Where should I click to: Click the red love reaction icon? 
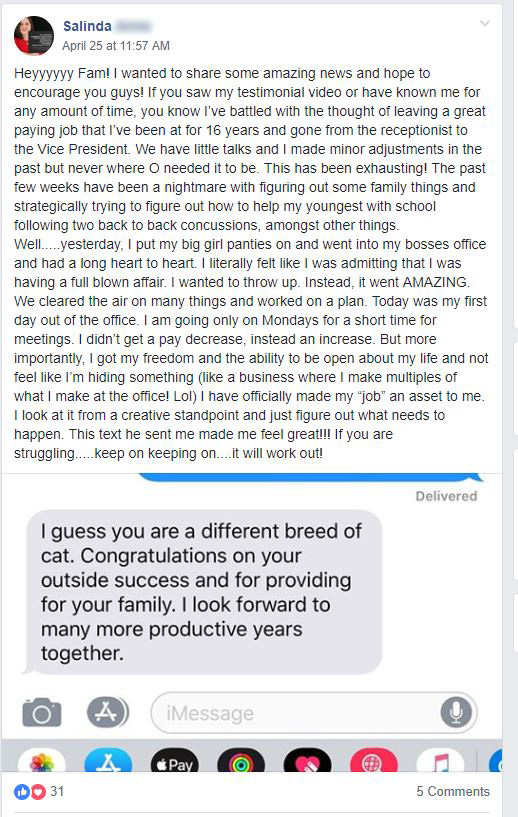pyautogui.click(x=38, y=792)
